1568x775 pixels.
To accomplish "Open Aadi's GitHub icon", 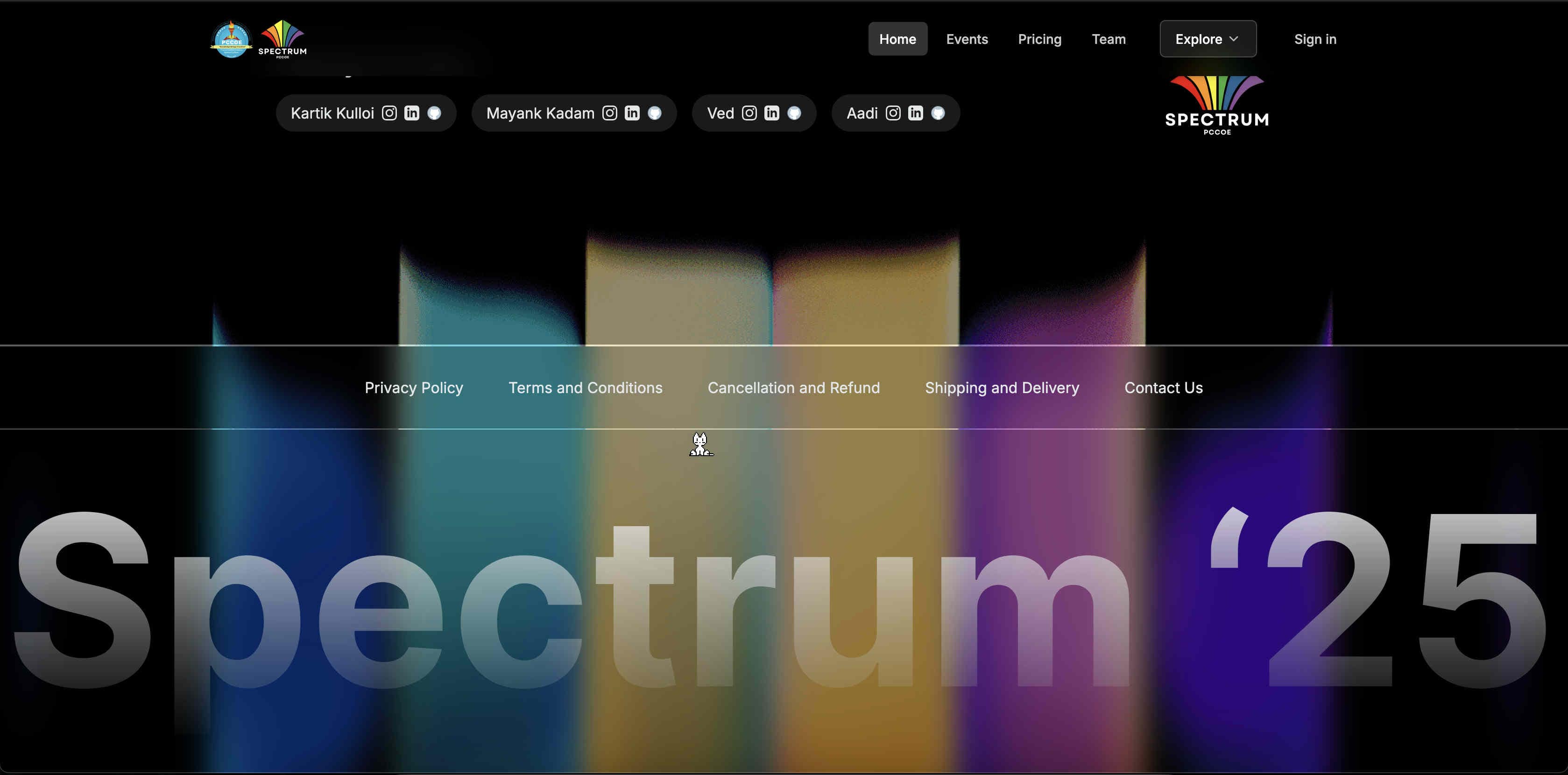I will coord(938,113).
